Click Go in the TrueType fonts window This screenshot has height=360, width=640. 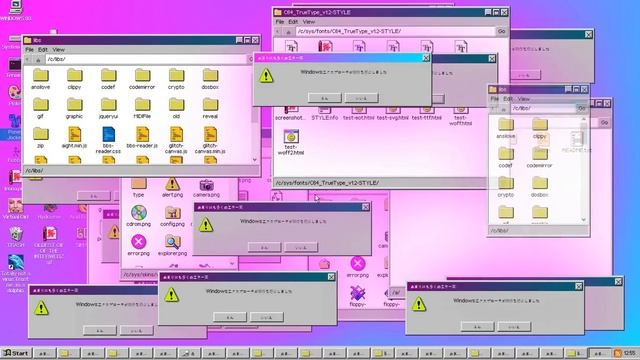coord(502,31)
